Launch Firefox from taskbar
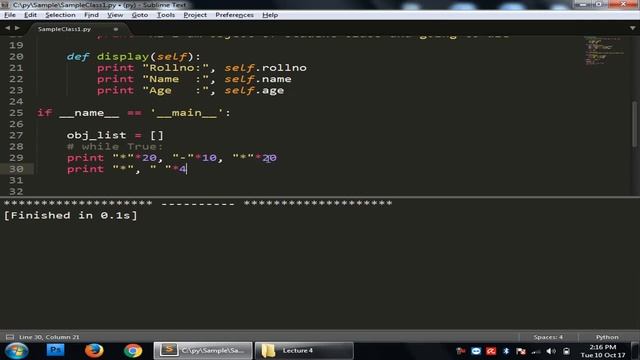This screenshot has height=360, width=640. coord(94,351)
